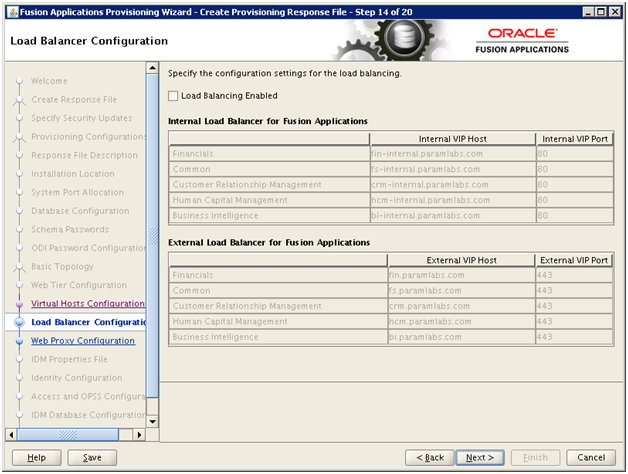Click the internal Common row label
Viewport: 628px width, 474px height.
(x=191, y=169)
